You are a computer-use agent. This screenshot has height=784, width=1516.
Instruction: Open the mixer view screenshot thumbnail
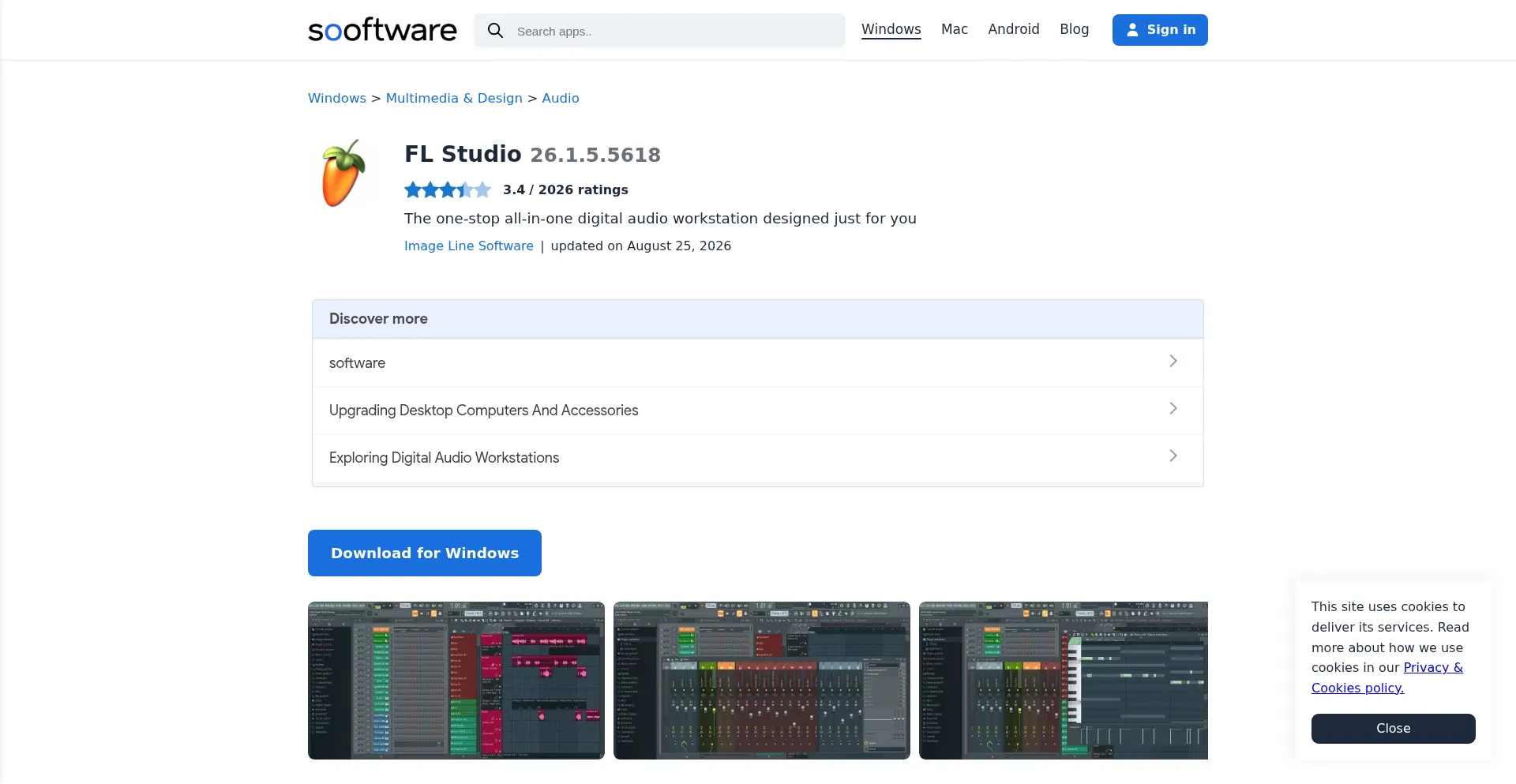(x=762, y=681)
